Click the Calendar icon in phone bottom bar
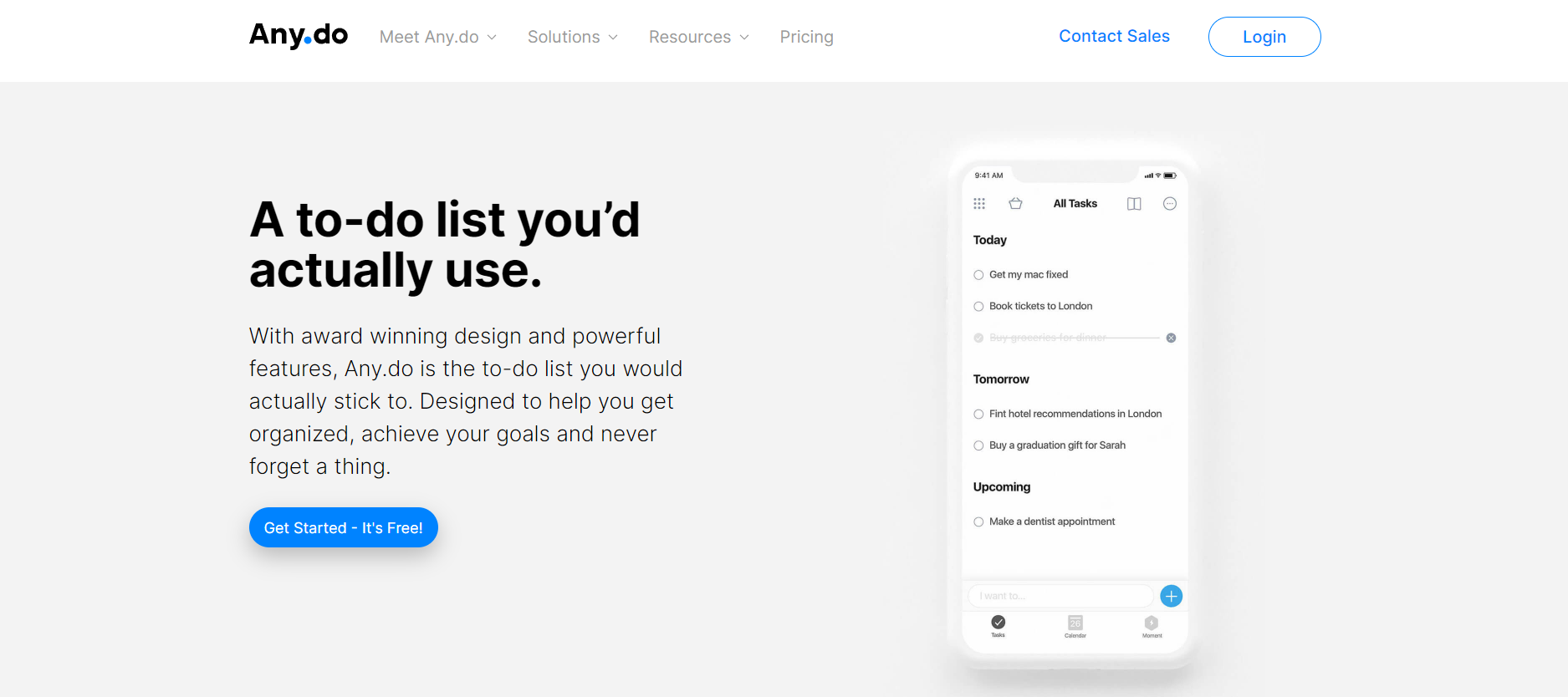 click(x=1075, y=624)
